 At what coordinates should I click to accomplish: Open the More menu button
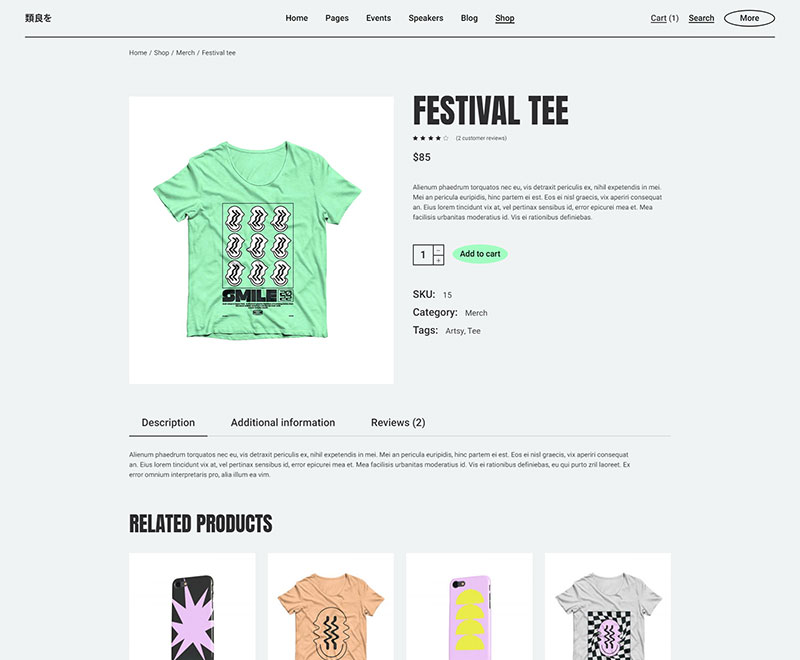(x=749, y=18)
